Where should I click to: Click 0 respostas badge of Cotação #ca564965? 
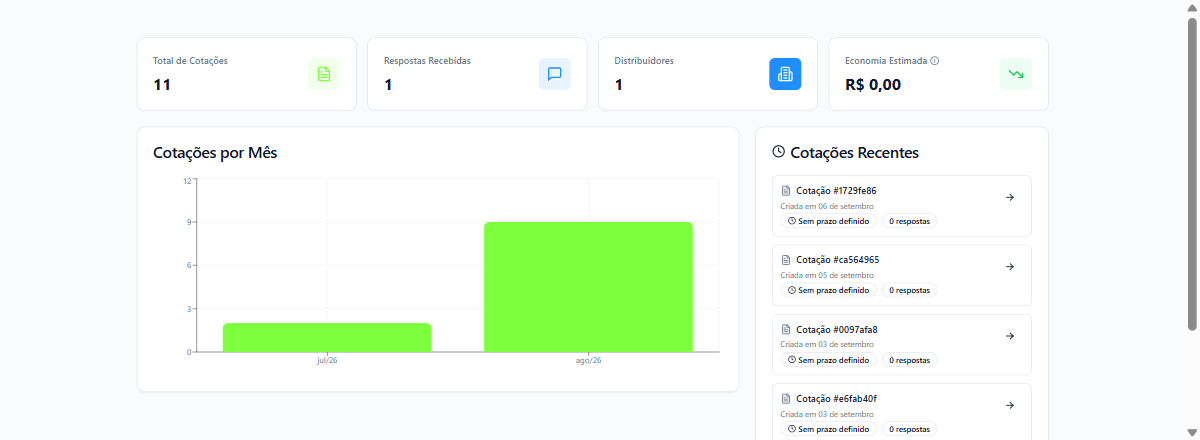[909, 290]
